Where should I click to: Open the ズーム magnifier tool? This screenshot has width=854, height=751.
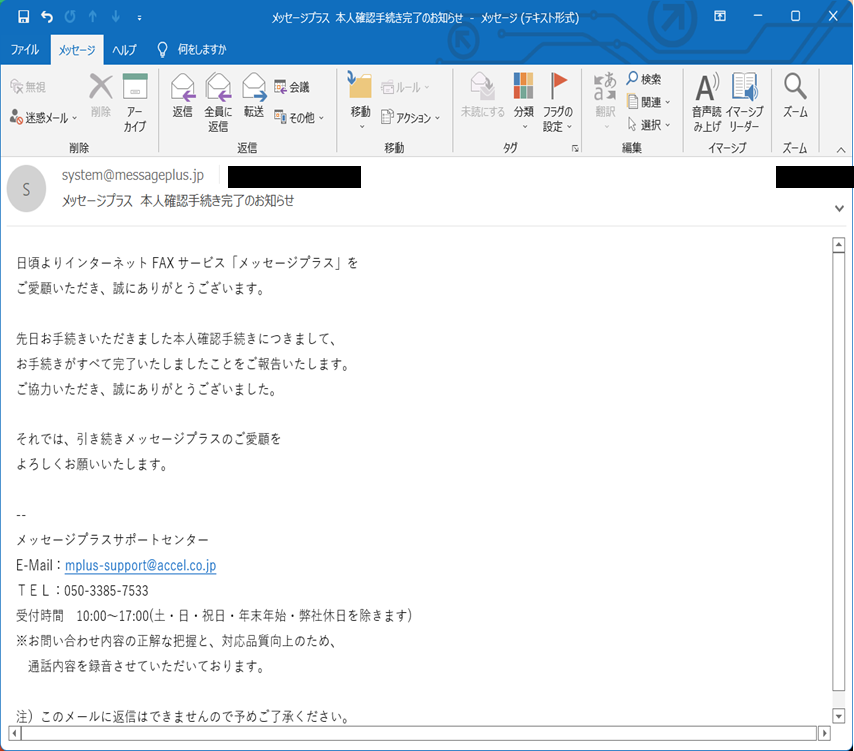[795, 96]
